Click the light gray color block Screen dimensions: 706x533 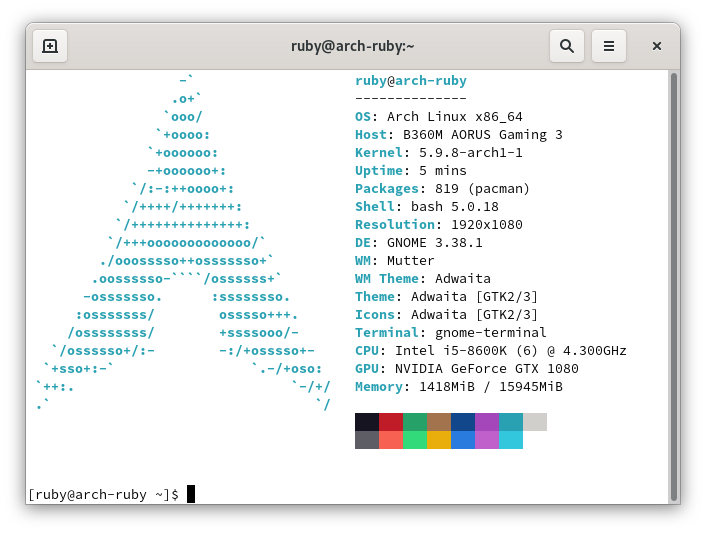(x=535, y=422)
